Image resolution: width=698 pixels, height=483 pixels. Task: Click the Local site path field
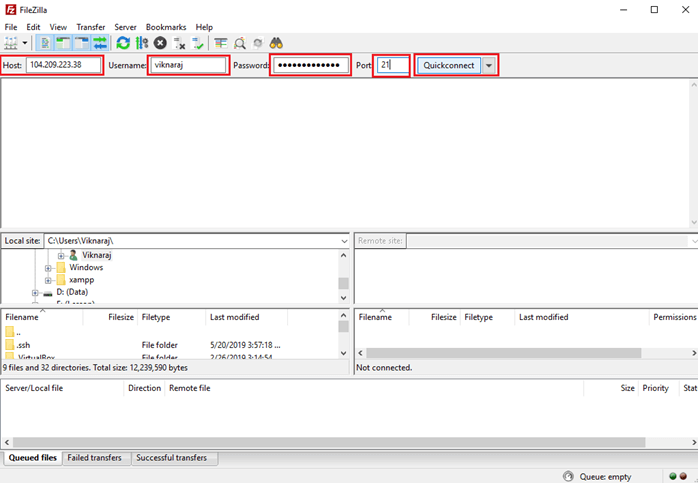(x=192, y=241)
